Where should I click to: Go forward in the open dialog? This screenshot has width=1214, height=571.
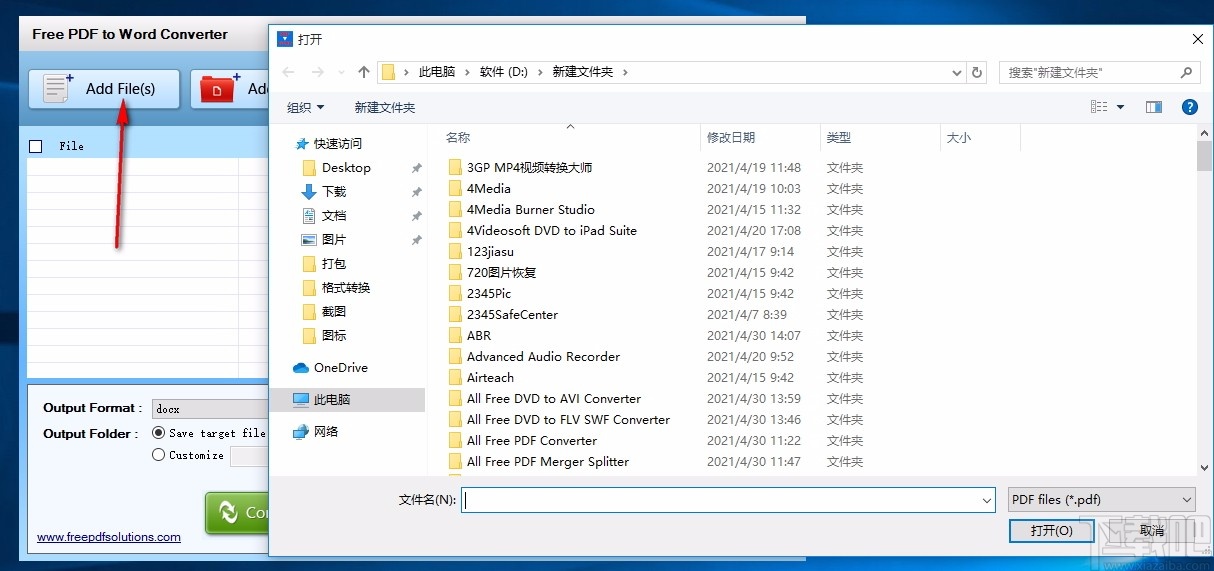[x=318, y=72]
